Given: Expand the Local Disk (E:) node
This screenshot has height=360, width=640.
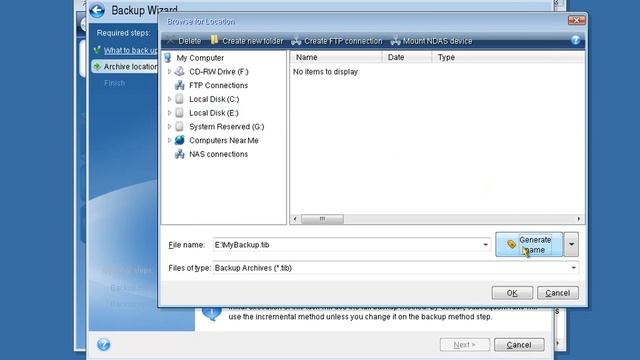Looking at the screenshot, I should tap(169, 113).
